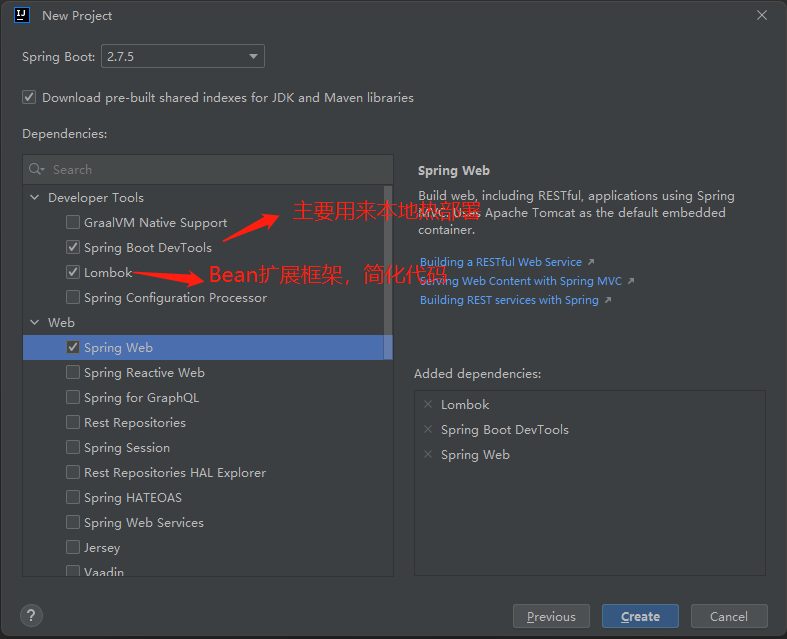
Task: Open Building a RESTful Web Service link
Action: coord(501,262)
